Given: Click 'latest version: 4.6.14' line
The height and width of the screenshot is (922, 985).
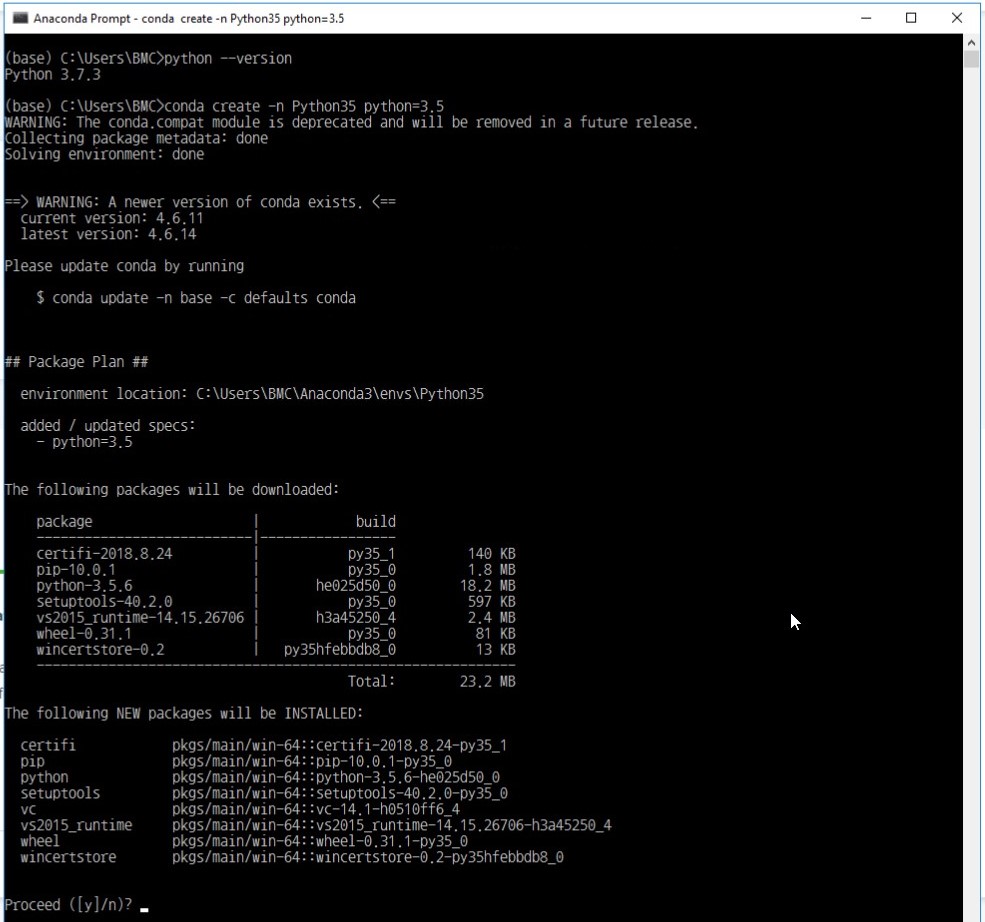Looking at the screenshot, I should click(x=108, y=234).
